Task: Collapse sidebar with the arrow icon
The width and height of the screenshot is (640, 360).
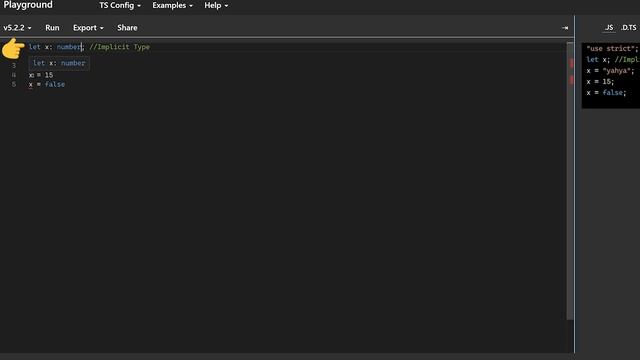Action: pos(565,28)
